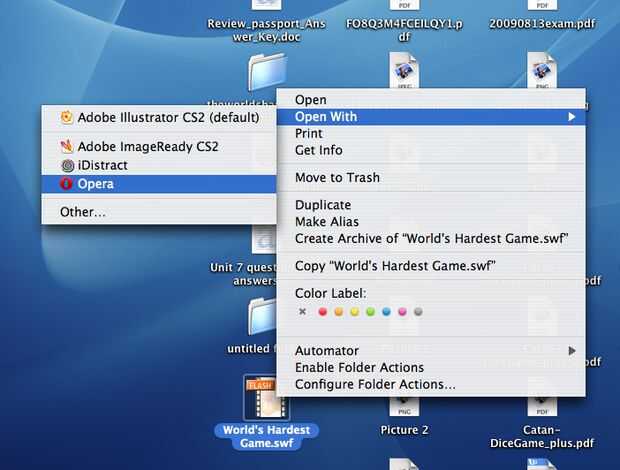
Task: Select the Catan-DiceGame_plus.pdf icon
Action: [542, 406]
